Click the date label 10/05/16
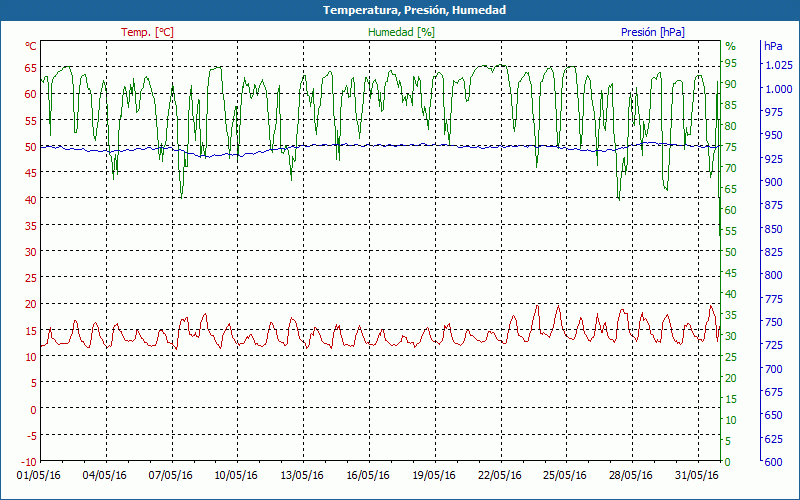Screen dimensions: 800x500 point(236,475)
